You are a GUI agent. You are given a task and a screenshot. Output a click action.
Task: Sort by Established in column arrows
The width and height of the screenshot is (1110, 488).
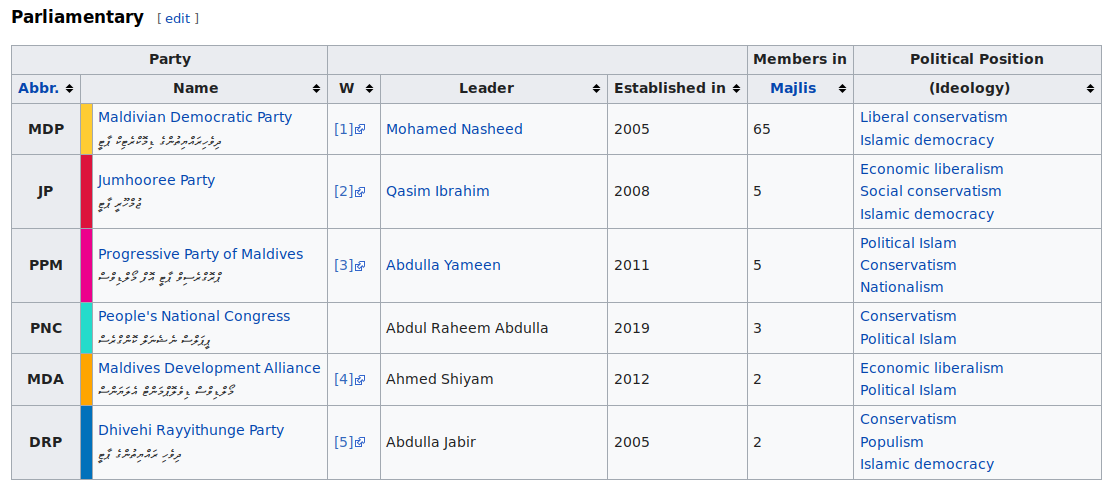coord(737,89)
